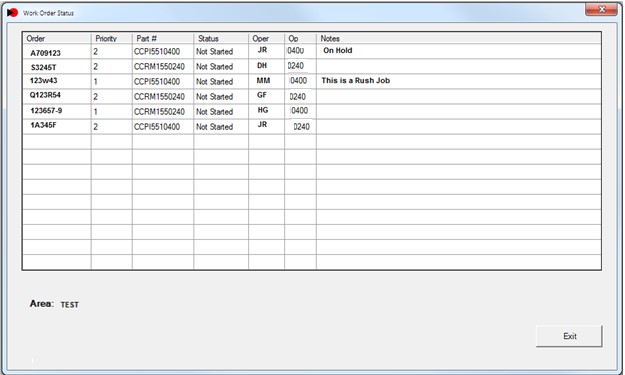This screenshot has width=625, height=375.
Task: Click Op value 0400 for order A709123
Action: (296, 51)
